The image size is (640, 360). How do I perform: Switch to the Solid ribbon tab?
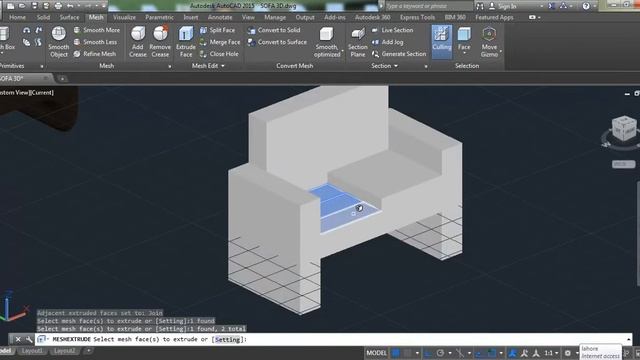43,17
